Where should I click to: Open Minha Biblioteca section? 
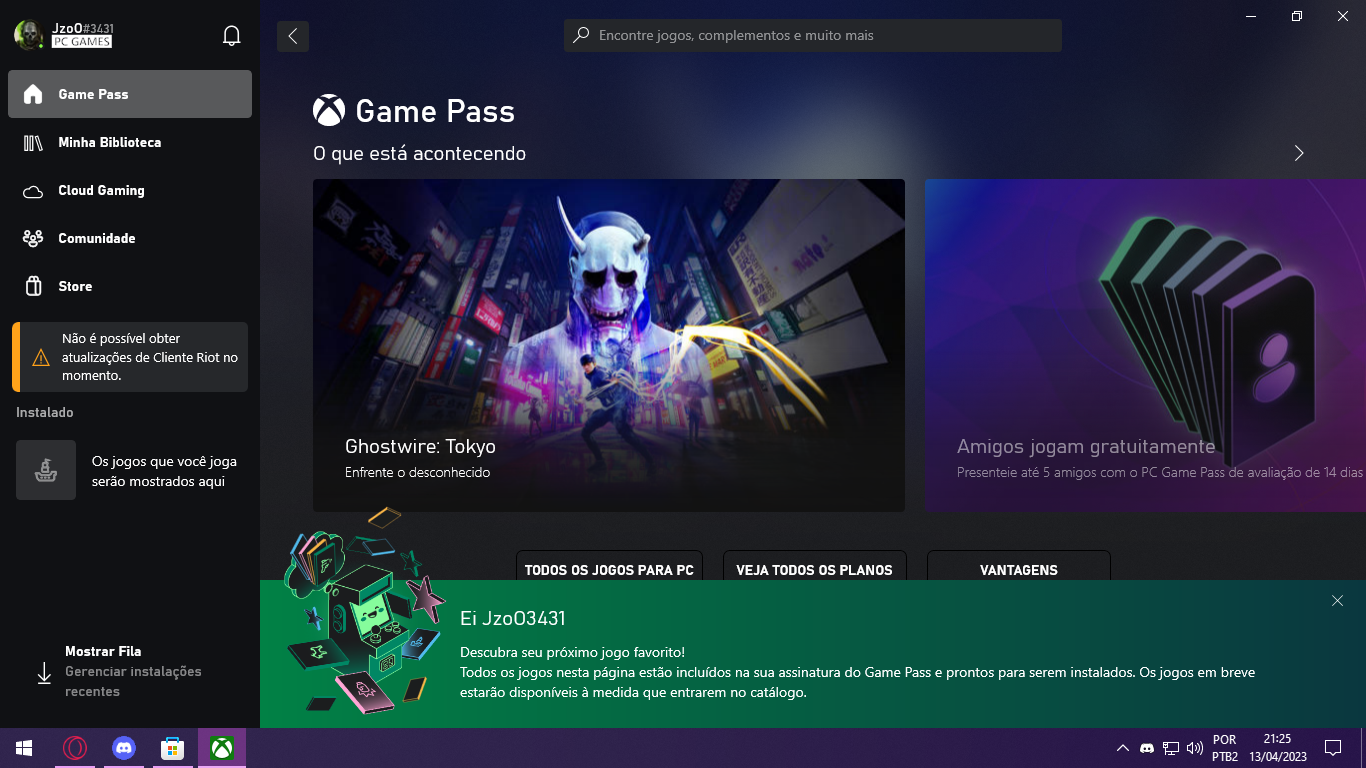[130, 142]
